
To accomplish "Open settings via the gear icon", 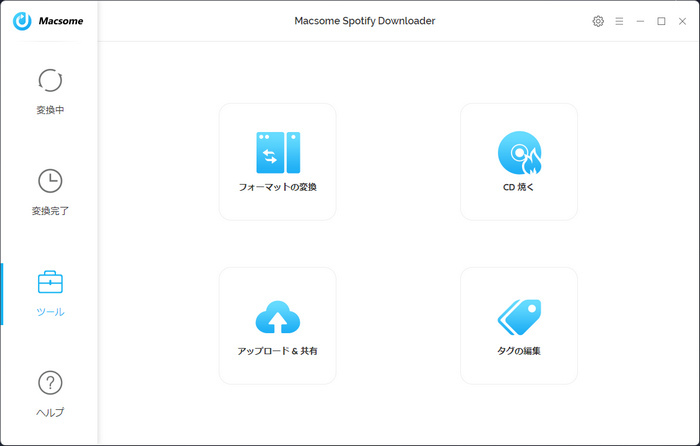I will (598, 21).
